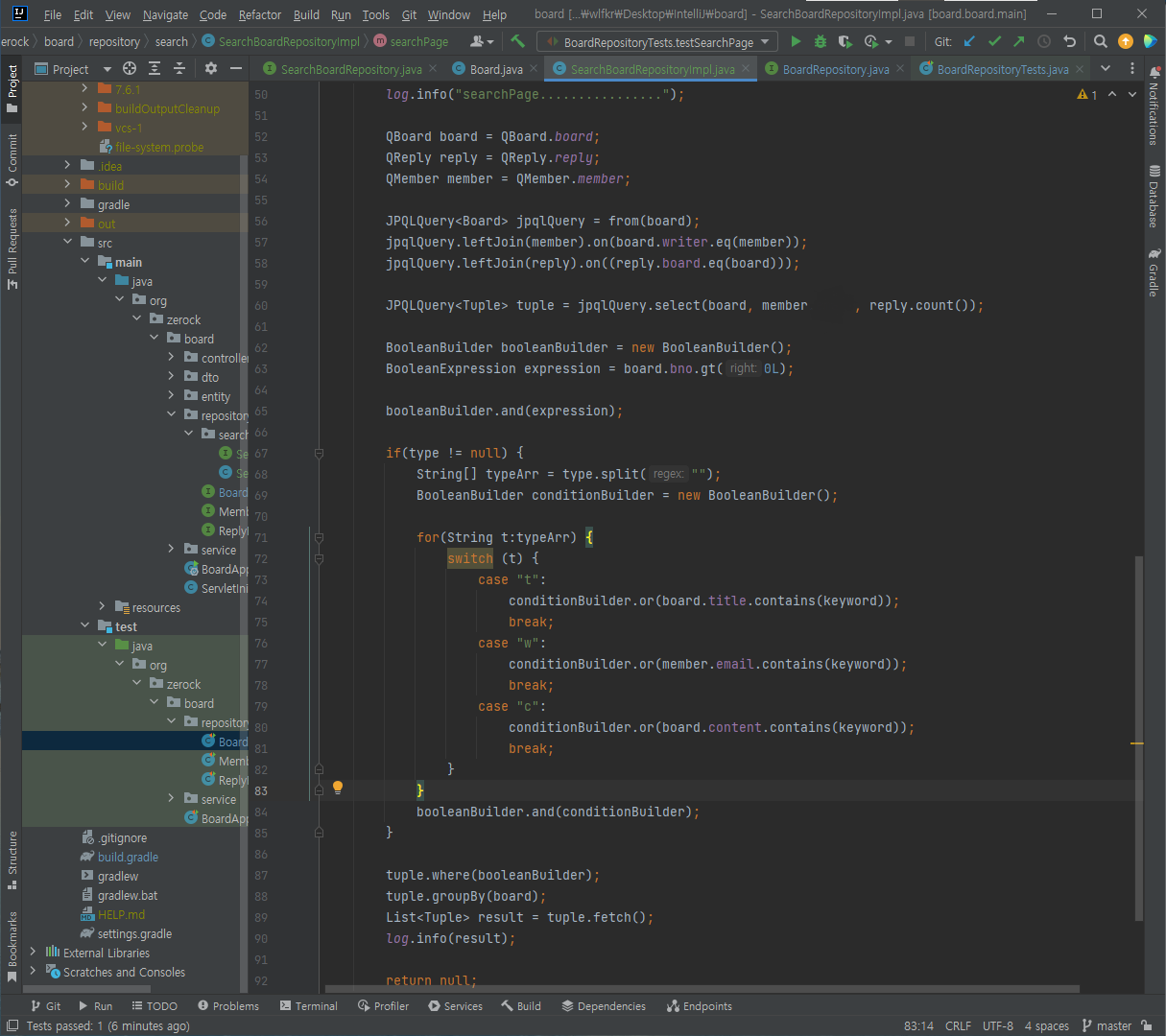Open the Commit tool window on left stripe
Viewport: 1166px width, 1036px height.
pyautogui.click(x=12, y=158)
